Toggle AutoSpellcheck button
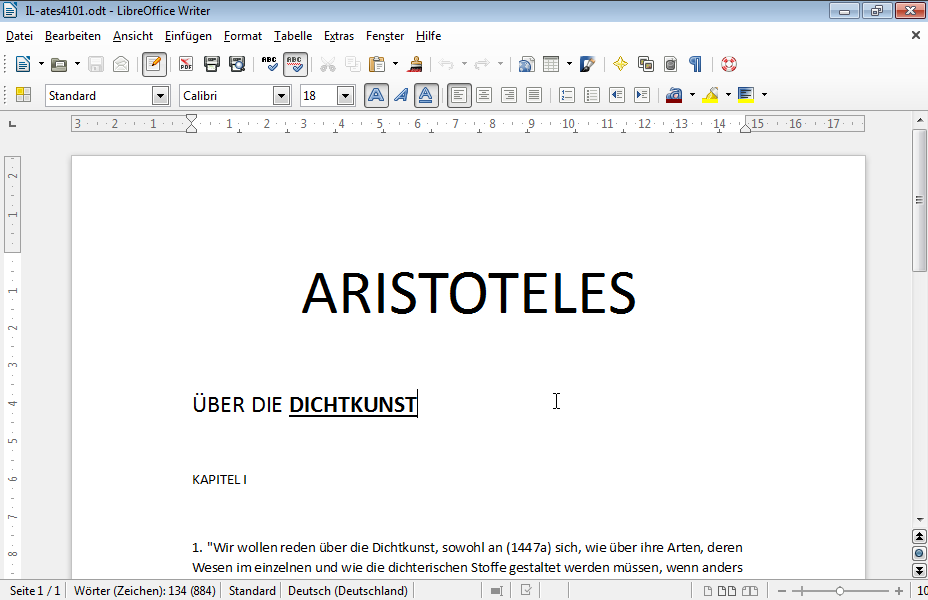928x600 pixels. 295,64
